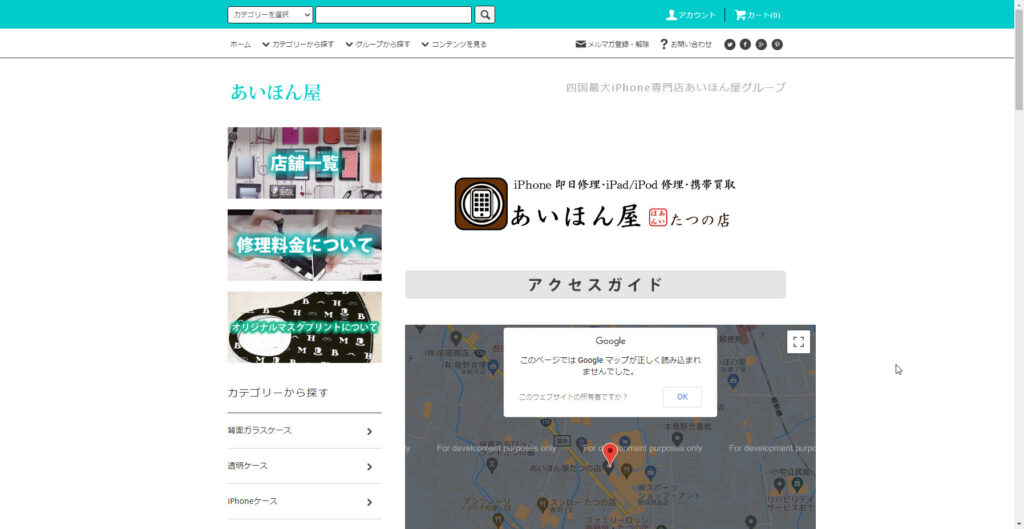Click the red map pin marker
The image size is (1024, 529).
click(609, 453)
